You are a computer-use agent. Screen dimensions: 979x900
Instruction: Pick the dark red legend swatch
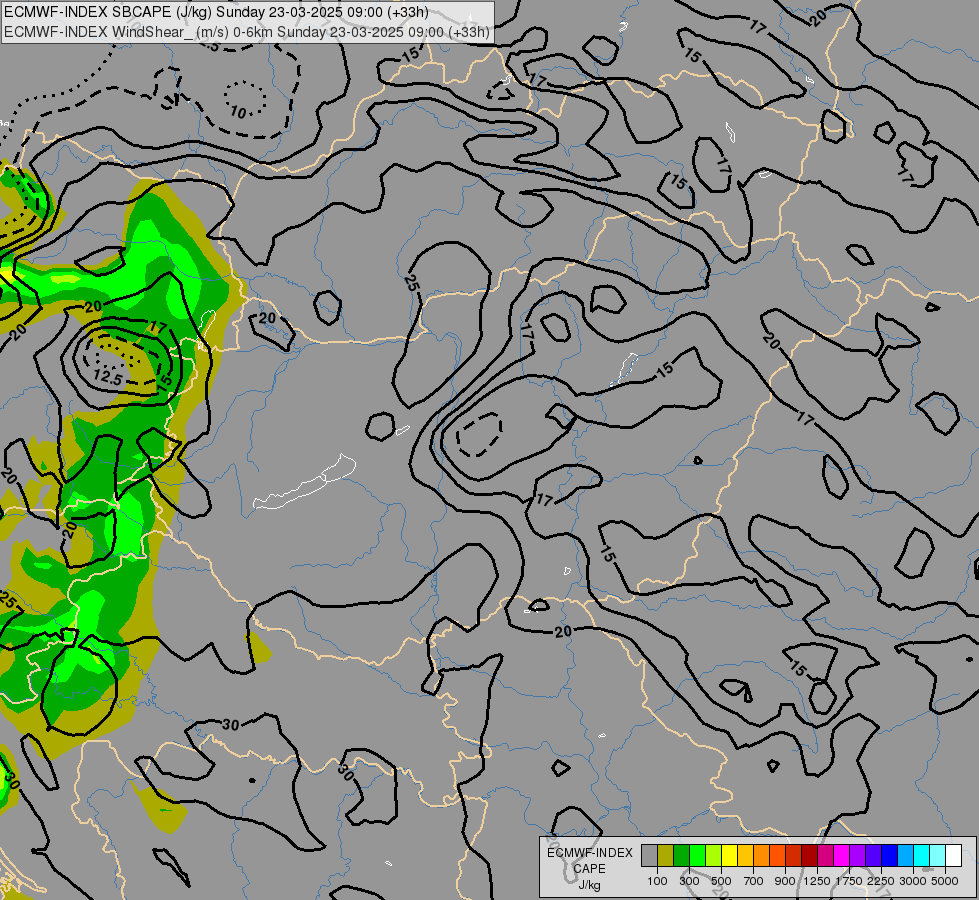coord(809,855)
